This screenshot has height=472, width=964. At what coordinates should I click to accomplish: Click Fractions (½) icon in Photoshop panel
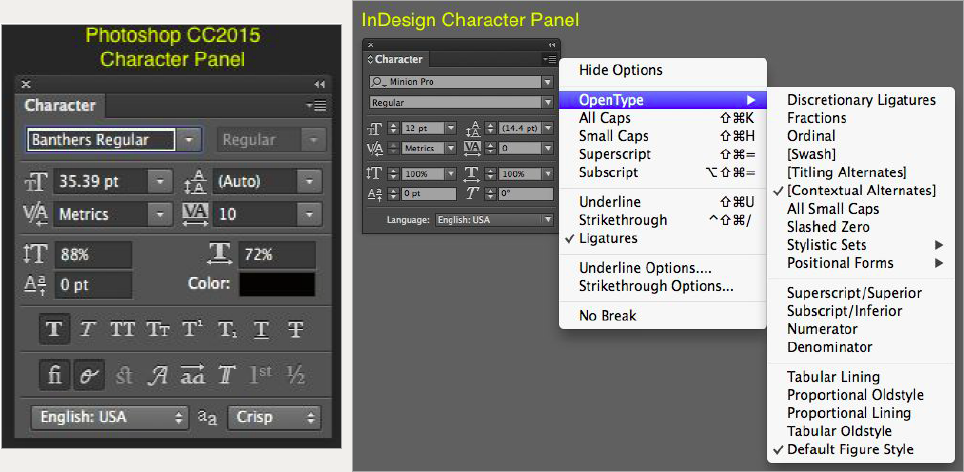click(x=296, y=375)
